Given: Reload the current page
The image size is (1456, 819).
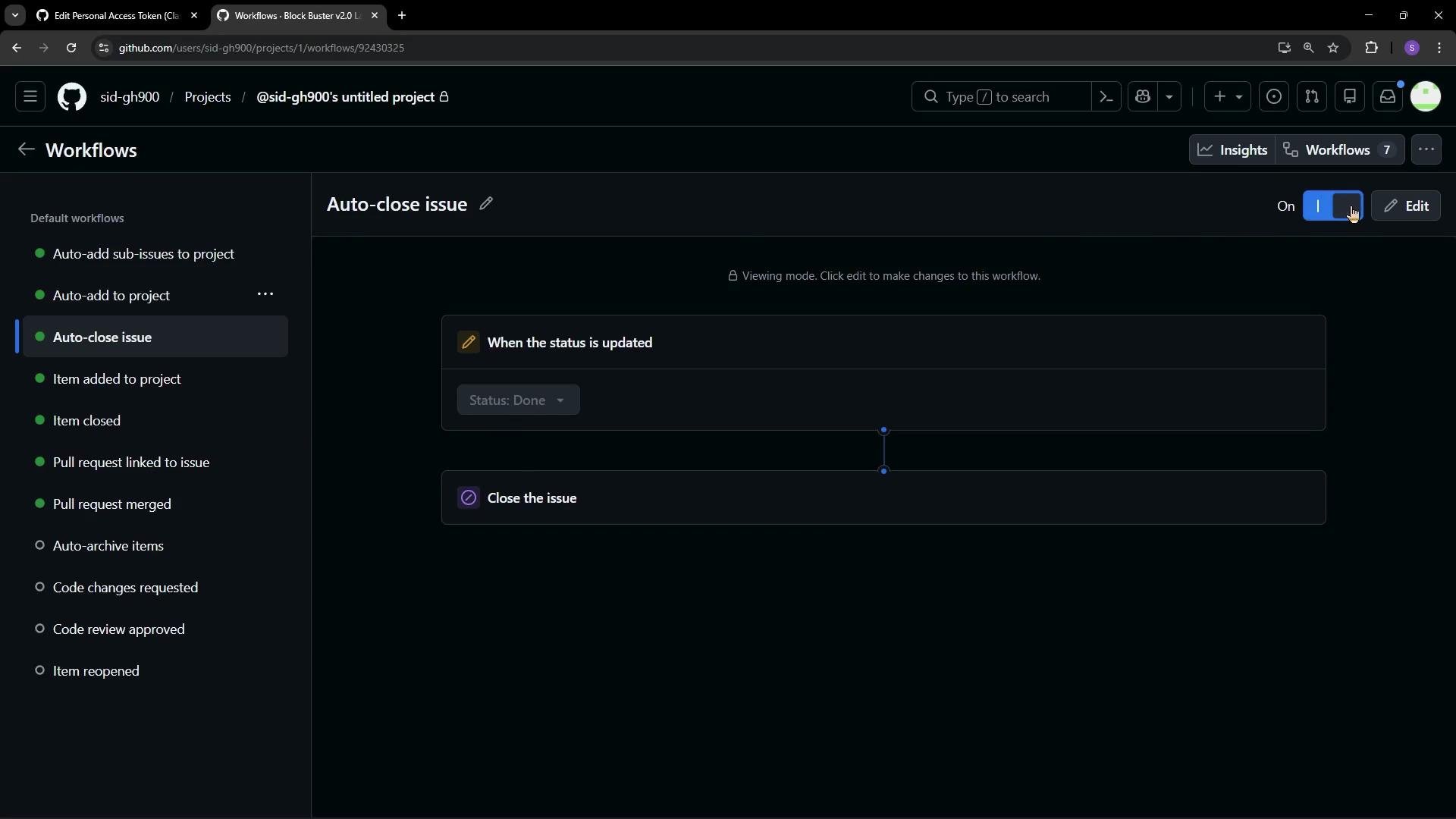Looking at the screenshot, I should (x=71, y=48).
